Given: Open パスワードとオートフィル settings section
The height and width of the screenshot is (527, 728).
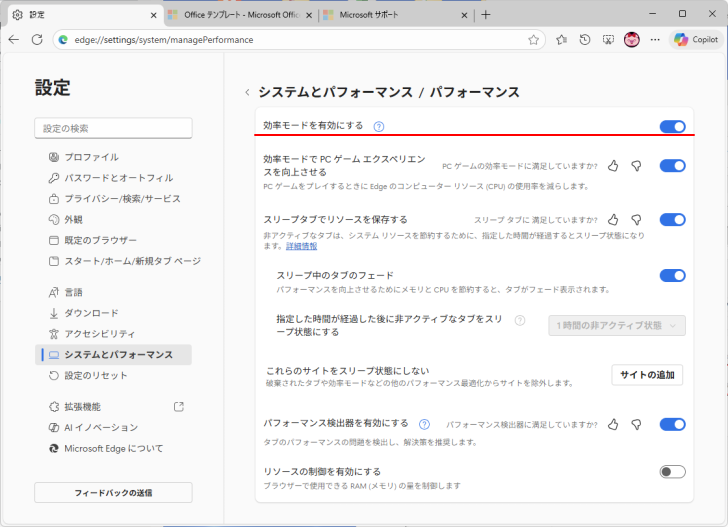Looking at the screenshot, I should click(113, 178).
